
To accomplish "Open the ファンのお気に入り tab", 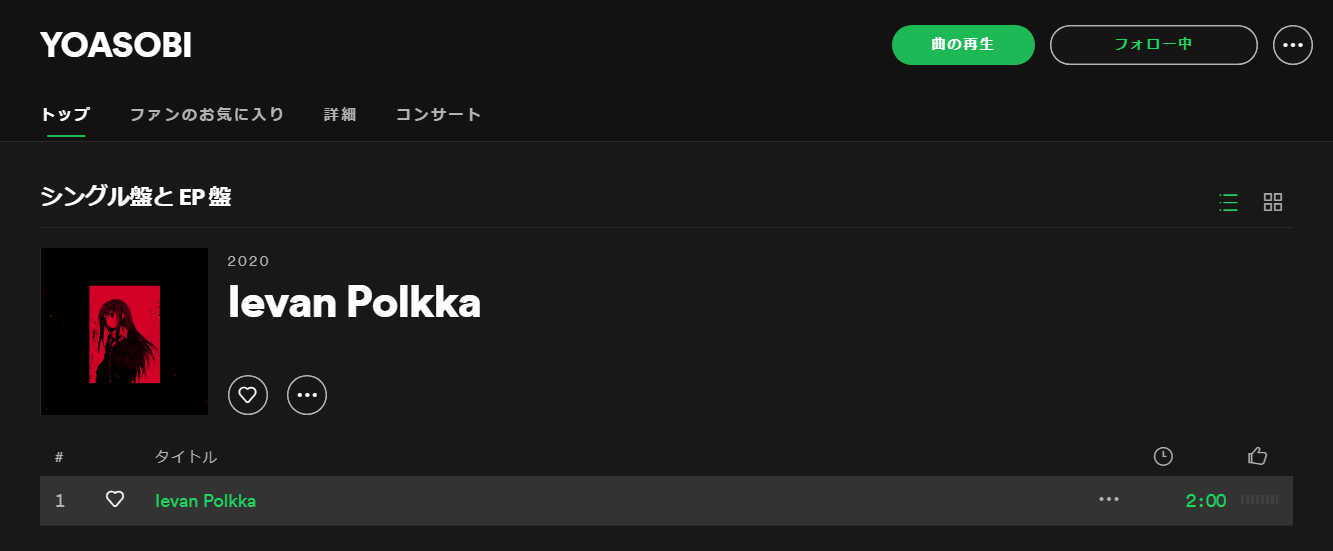I will pyautogui.click(x=207, y=115).
